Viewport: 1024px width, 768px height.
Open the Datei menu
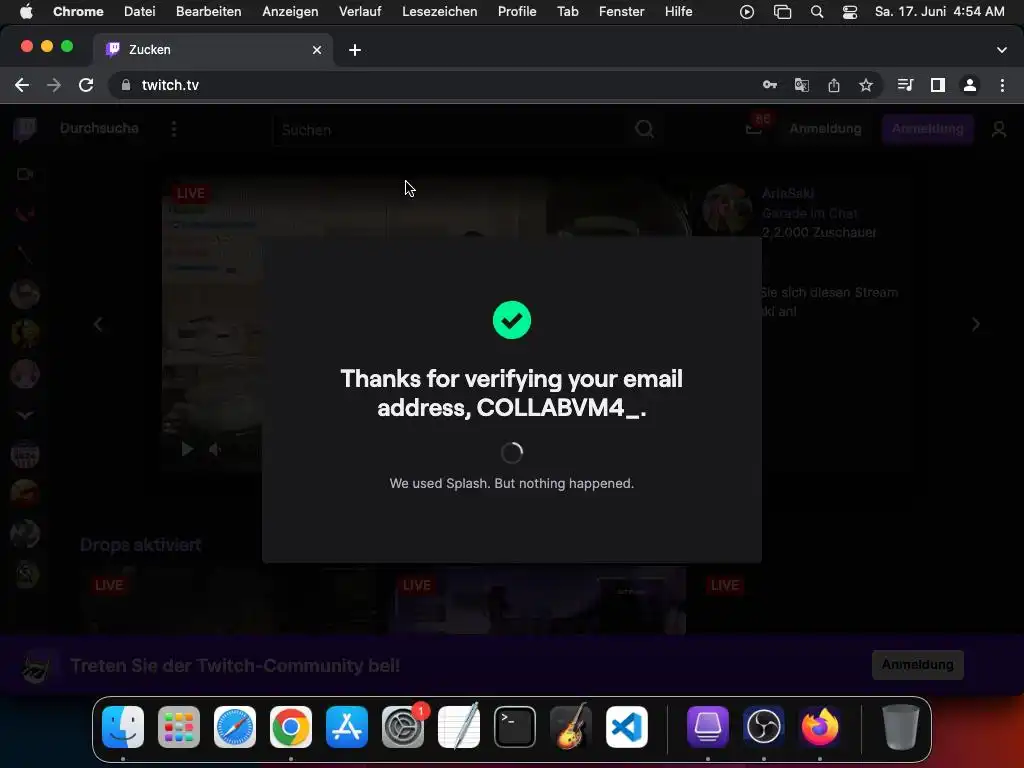coord(139,11)
